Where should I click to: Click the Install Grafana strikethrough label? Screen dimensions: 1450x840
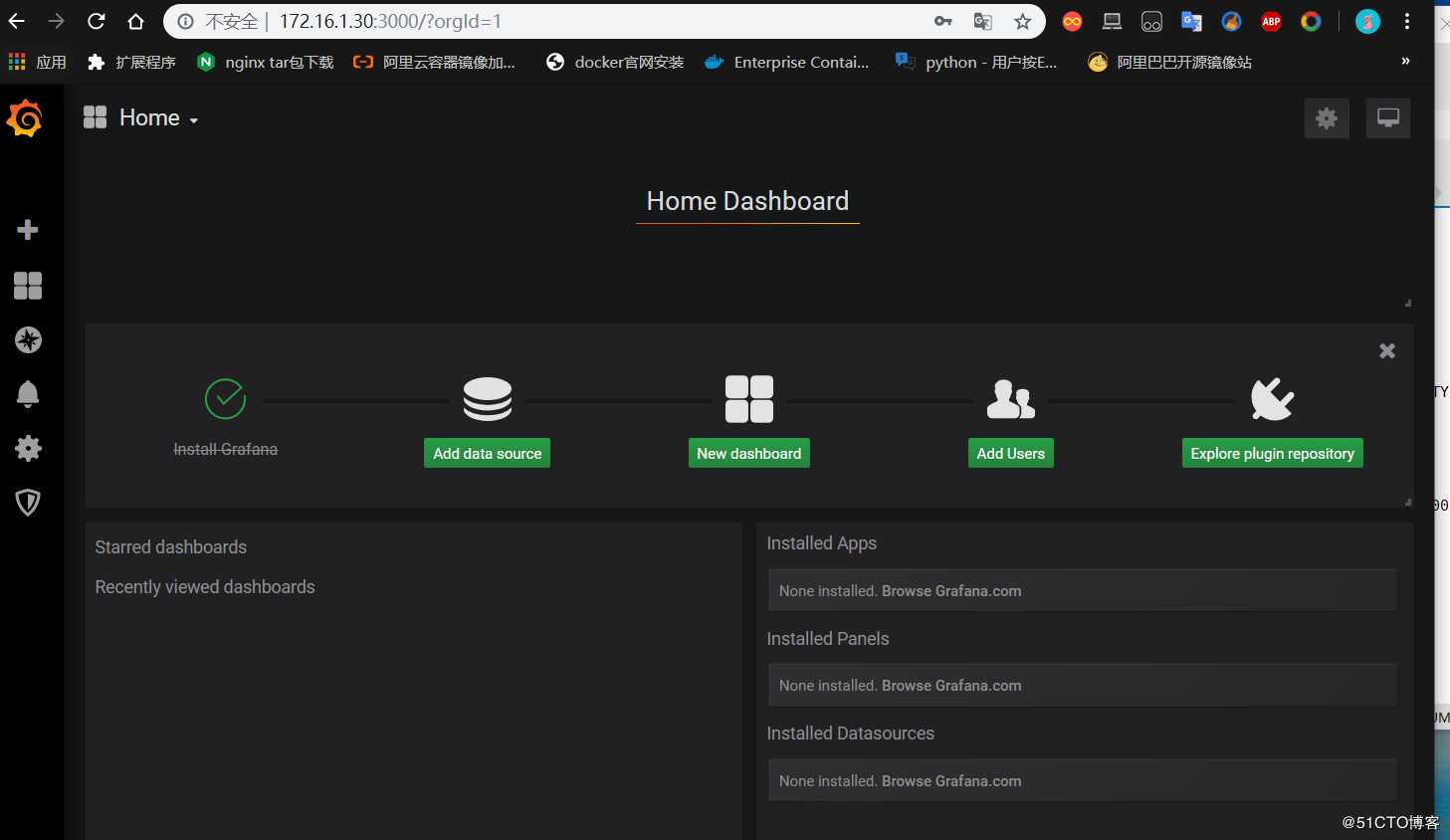(226, 449)
